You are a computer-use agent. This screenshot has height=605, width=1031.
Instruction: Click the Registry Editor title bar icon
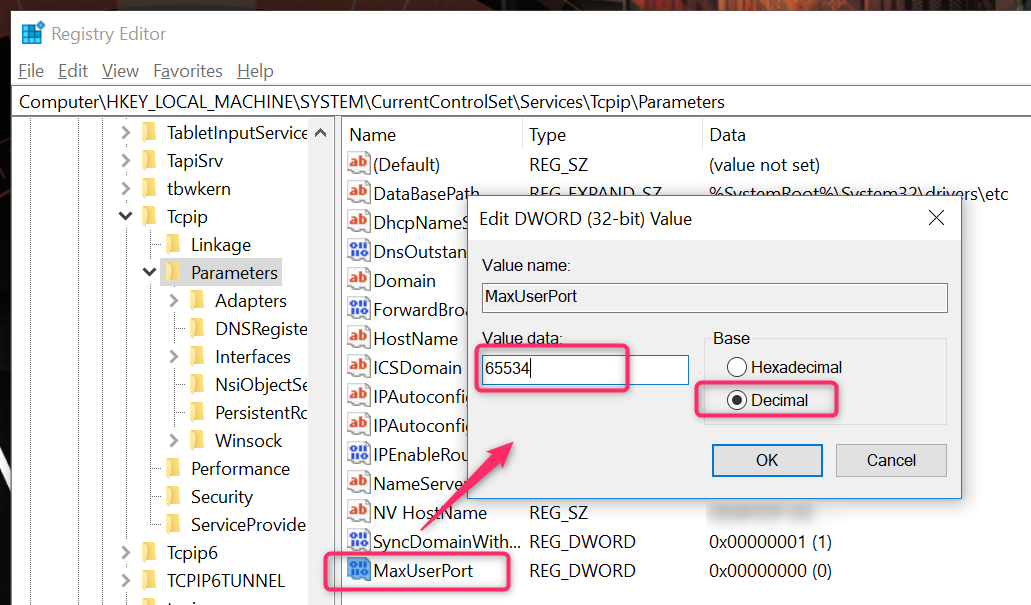(x=32, y=33)
